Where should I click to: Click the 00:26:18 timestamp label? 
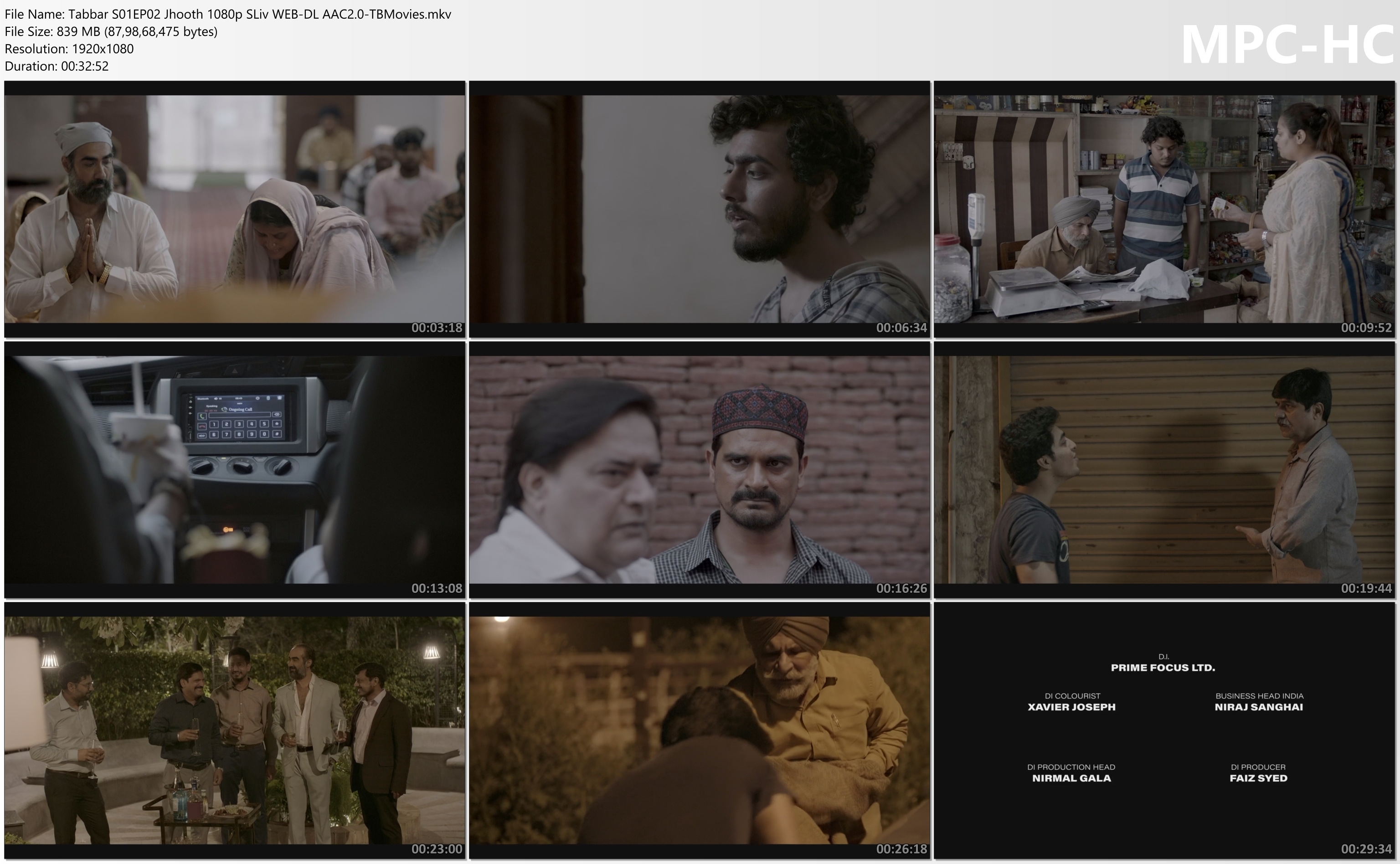pyautogui.click(x=902, y=849)
